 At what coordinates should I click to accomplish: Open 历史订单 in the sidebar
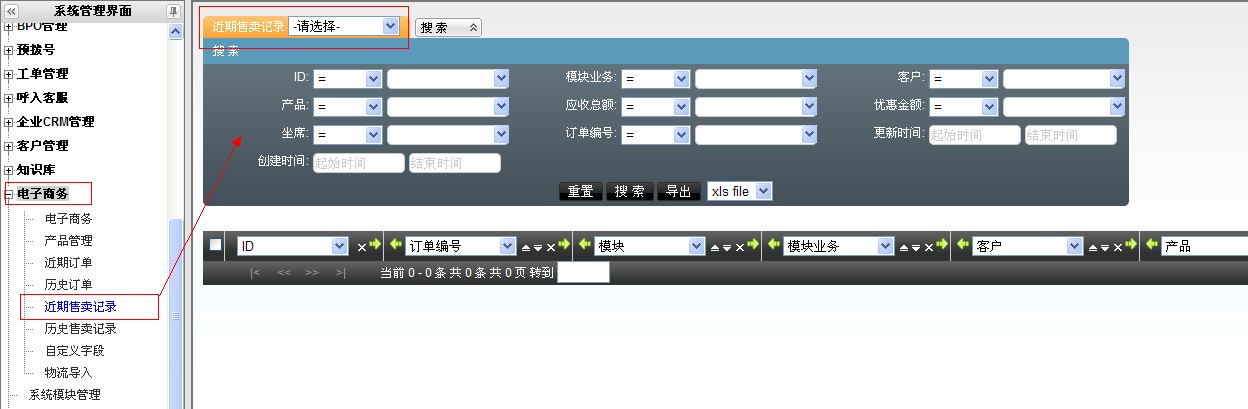point(68,284)
